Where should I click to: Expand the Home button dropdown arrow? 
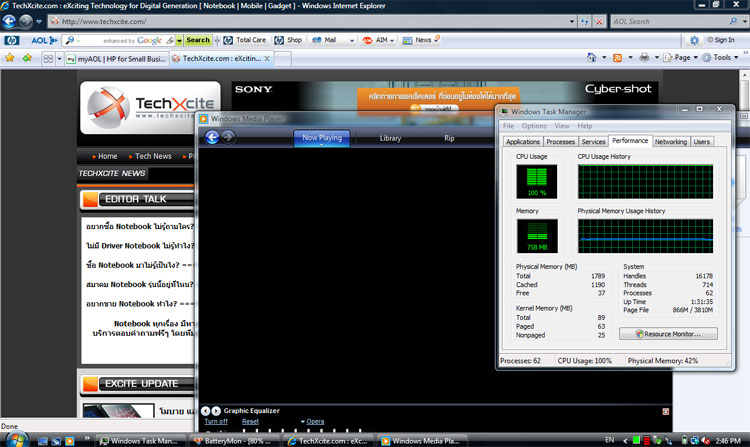[x=604, y=57]
